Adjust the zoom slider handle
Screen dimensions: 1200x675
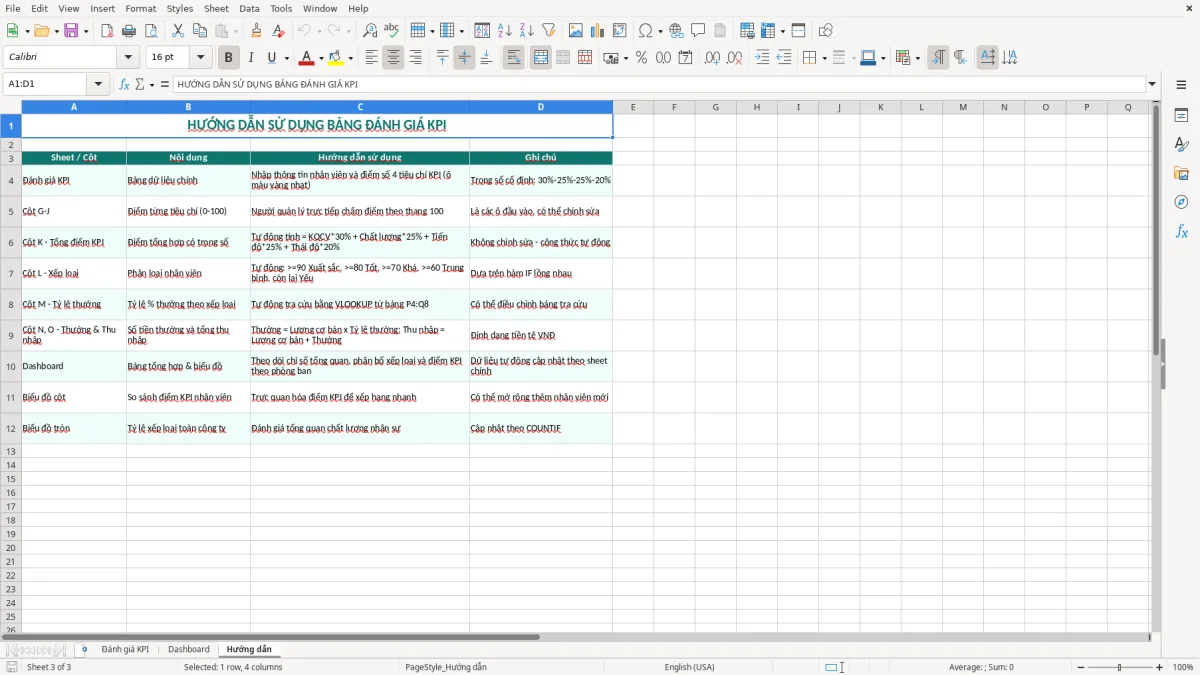point(1120,667)
